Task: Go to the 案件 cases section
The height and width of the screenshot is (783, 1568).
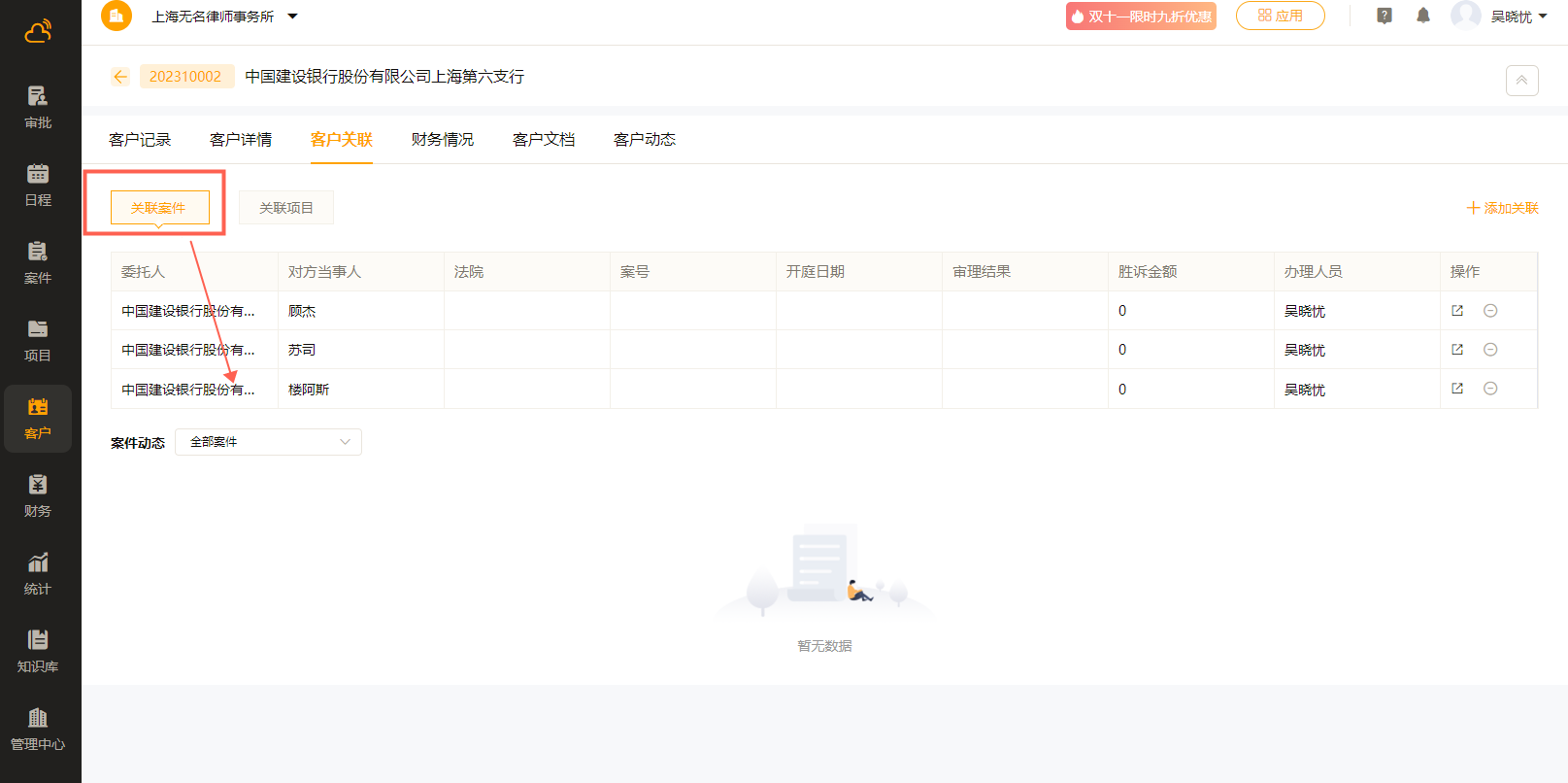Action: [38, 262]
